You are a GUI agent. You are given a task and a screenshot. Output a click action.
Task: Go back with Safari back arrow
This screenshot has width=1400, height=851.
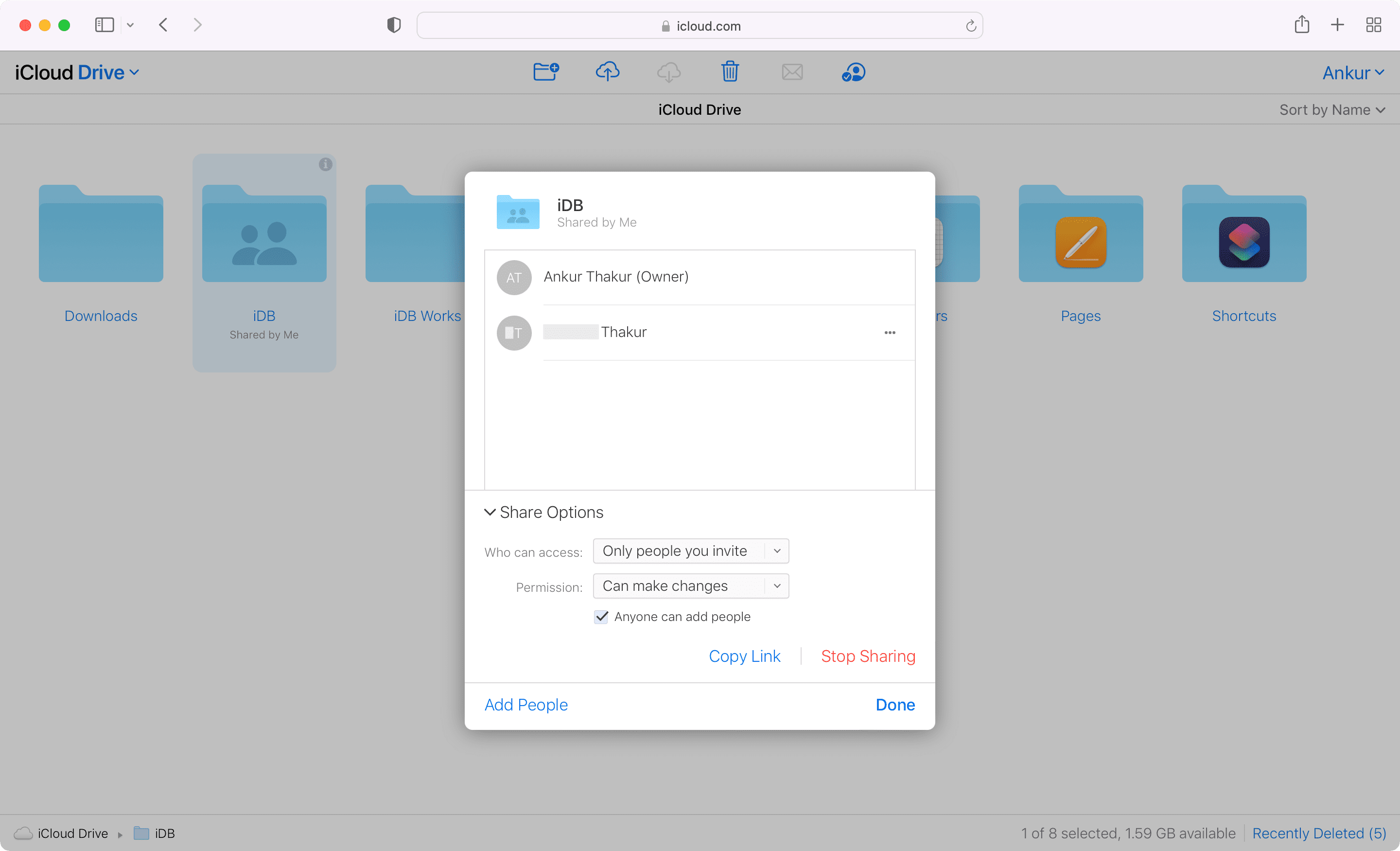(163, 25)
